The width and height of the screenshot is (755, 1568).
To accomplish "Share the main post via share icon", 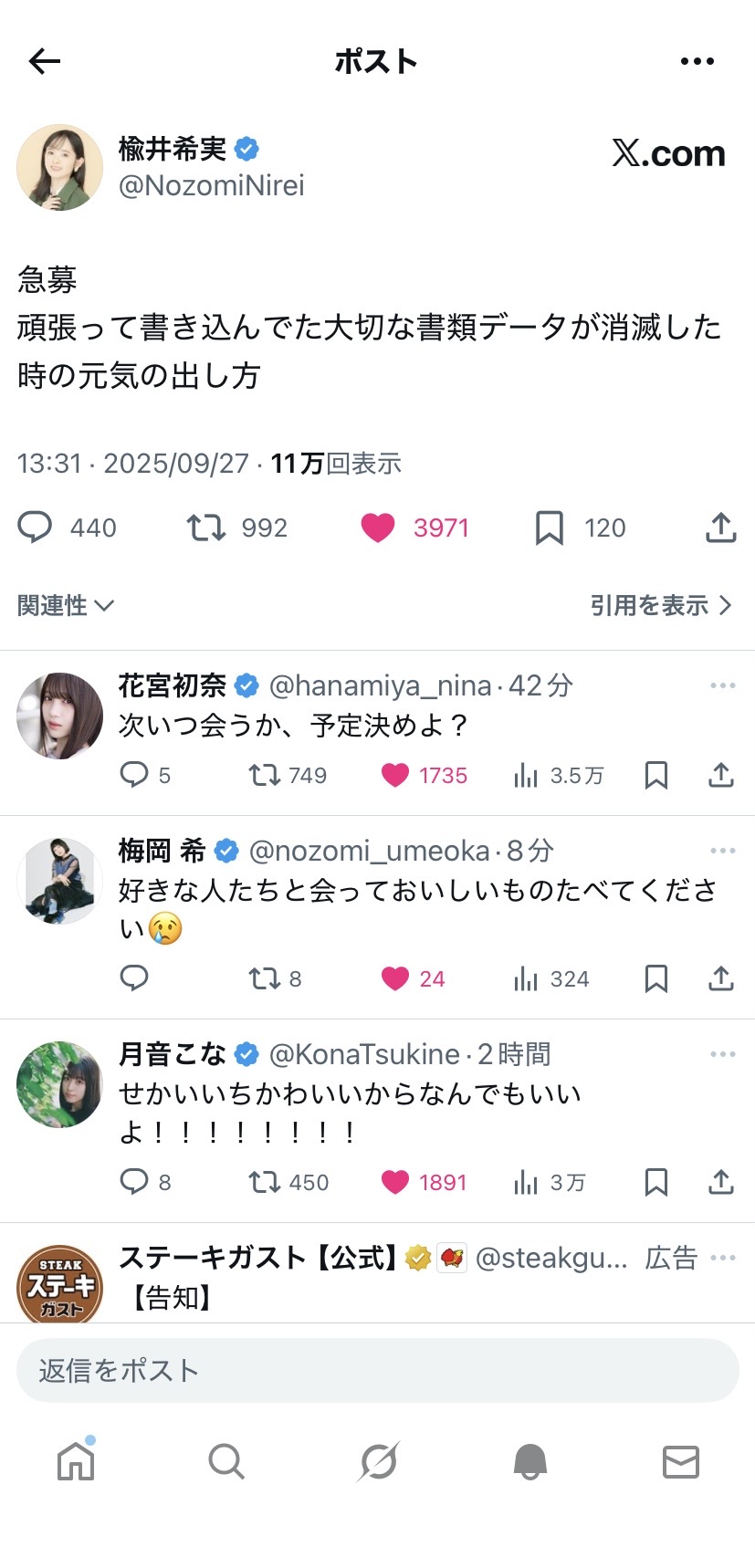I will point(720,528).
